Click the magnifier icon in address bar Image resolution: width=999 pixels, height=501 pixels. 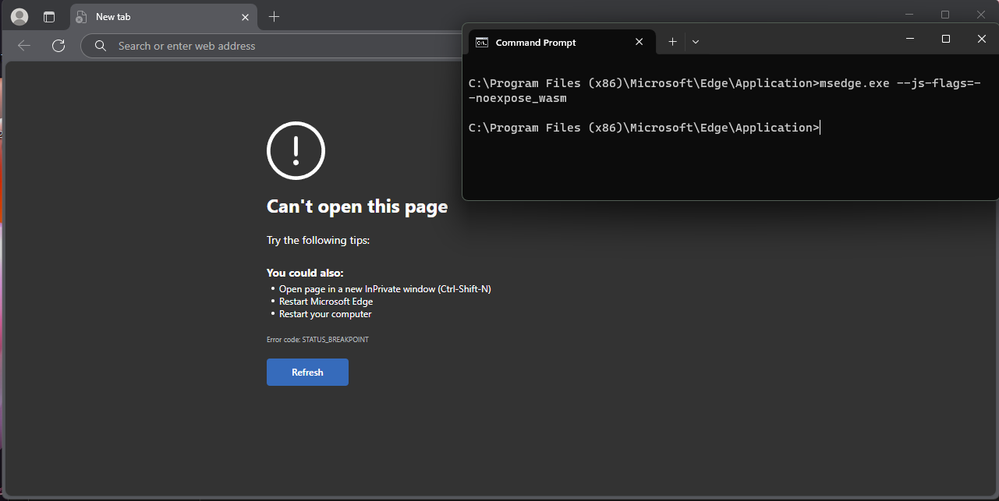[x=100, y=46]
